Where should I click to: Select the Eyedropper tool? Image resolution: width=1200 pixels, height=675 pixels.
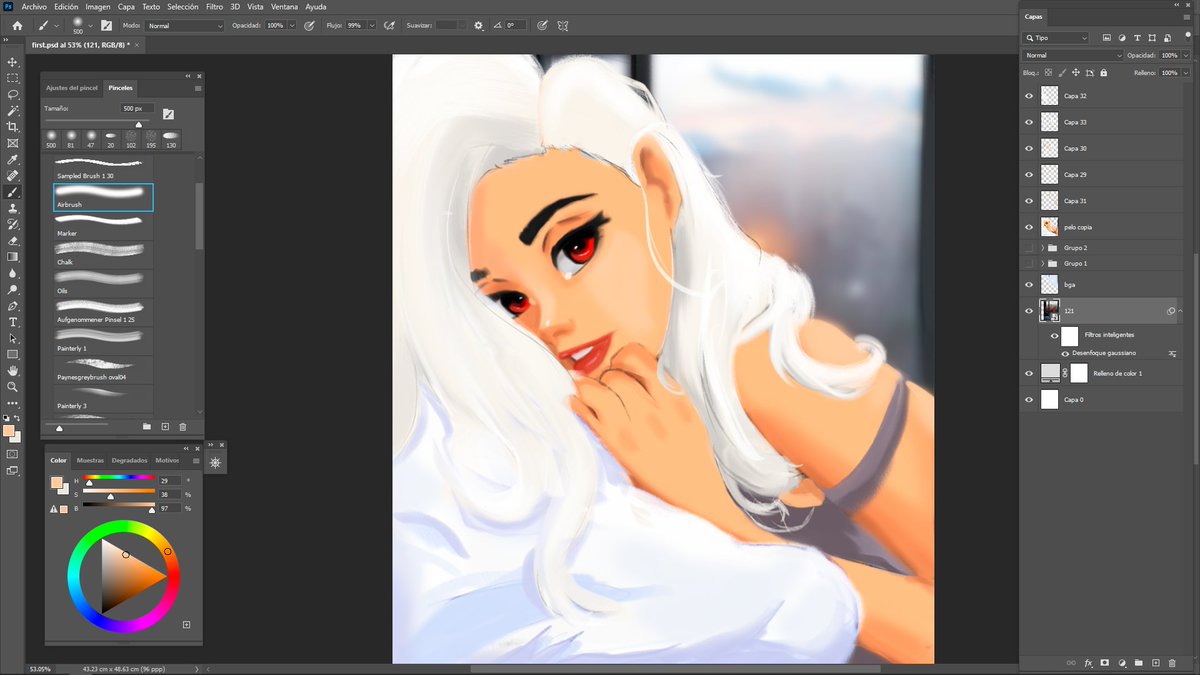pyautogui.click(x=13, y=159)
